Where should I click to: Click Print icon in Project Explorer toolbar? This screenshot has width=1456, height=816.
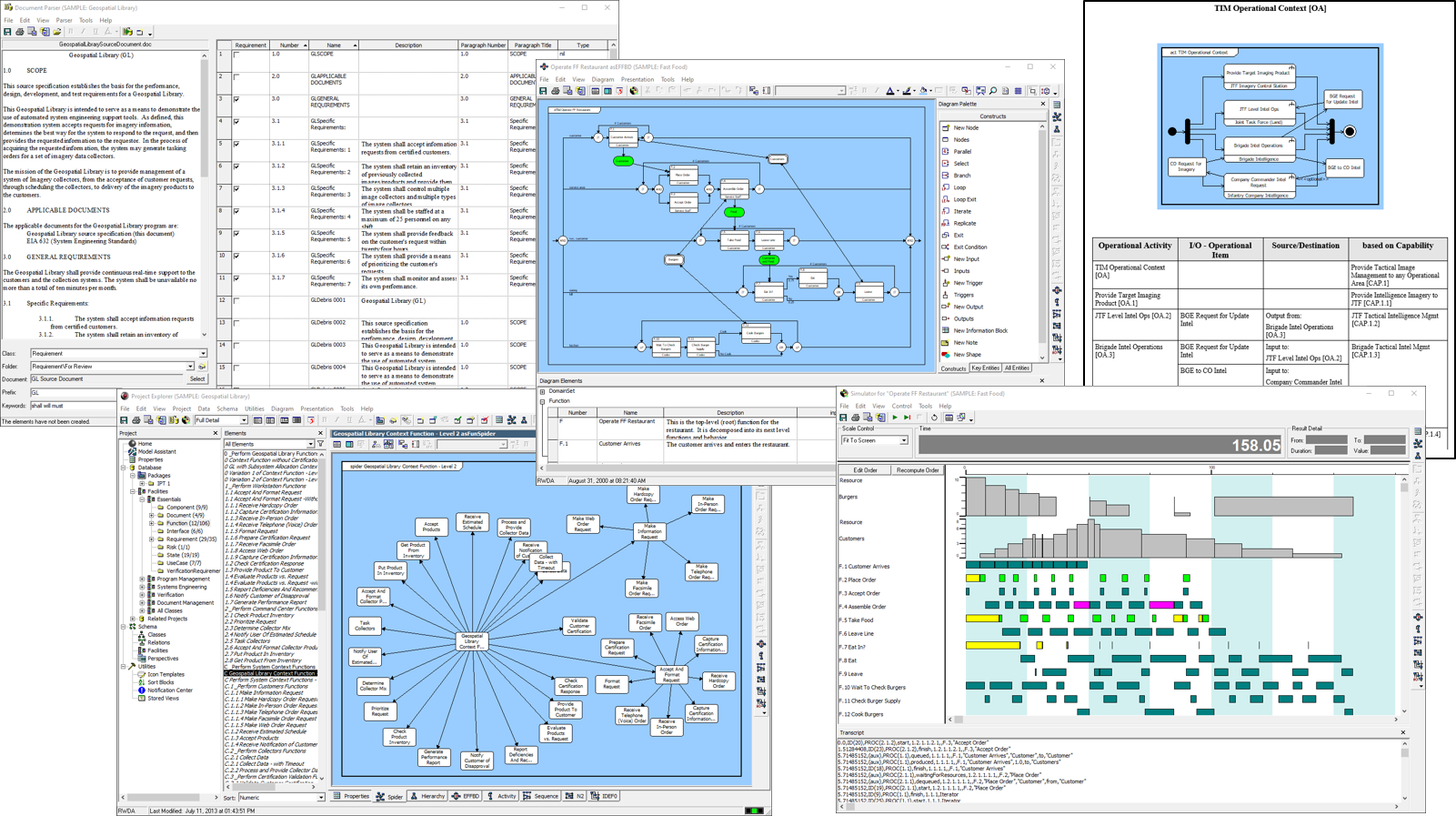pyautogui.click(x=136, y=420)
